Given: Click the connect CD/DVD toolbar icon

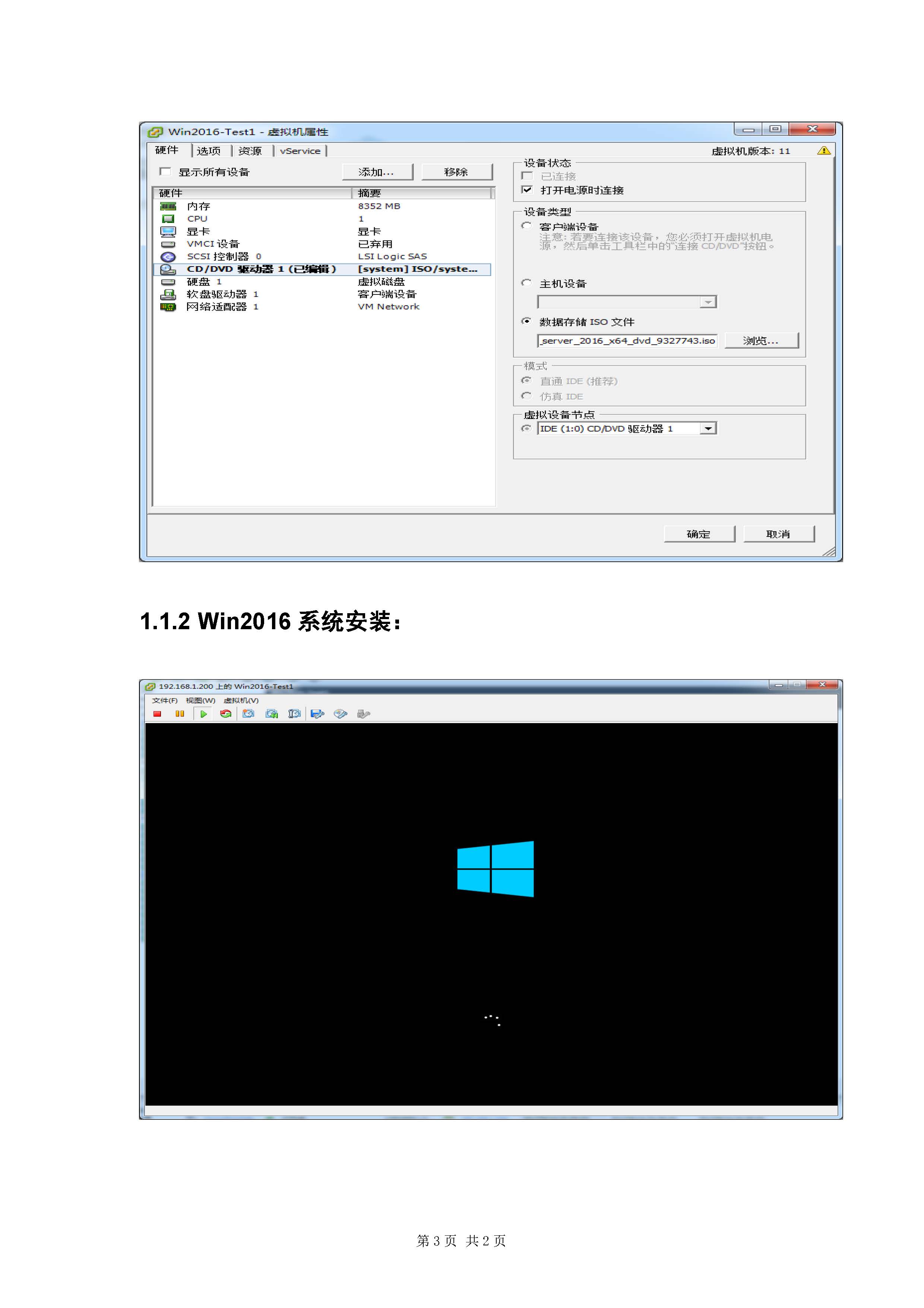Looking at the screenshot, I should coord(341,714).
